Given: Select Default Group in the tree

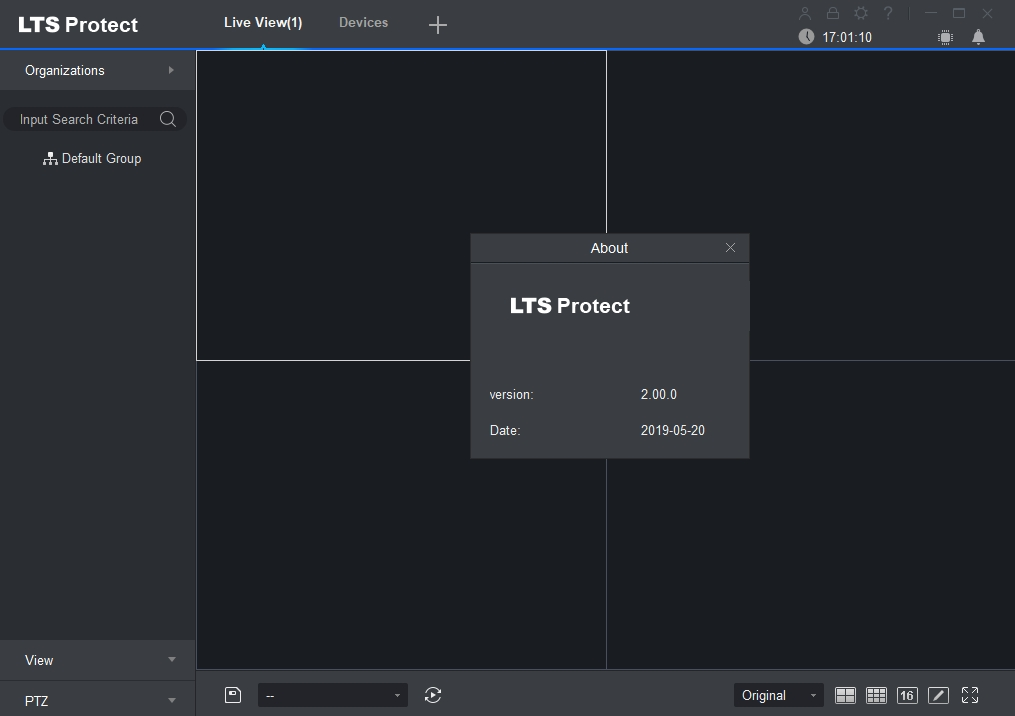Looking at the screenshot, I should [92, 159].
